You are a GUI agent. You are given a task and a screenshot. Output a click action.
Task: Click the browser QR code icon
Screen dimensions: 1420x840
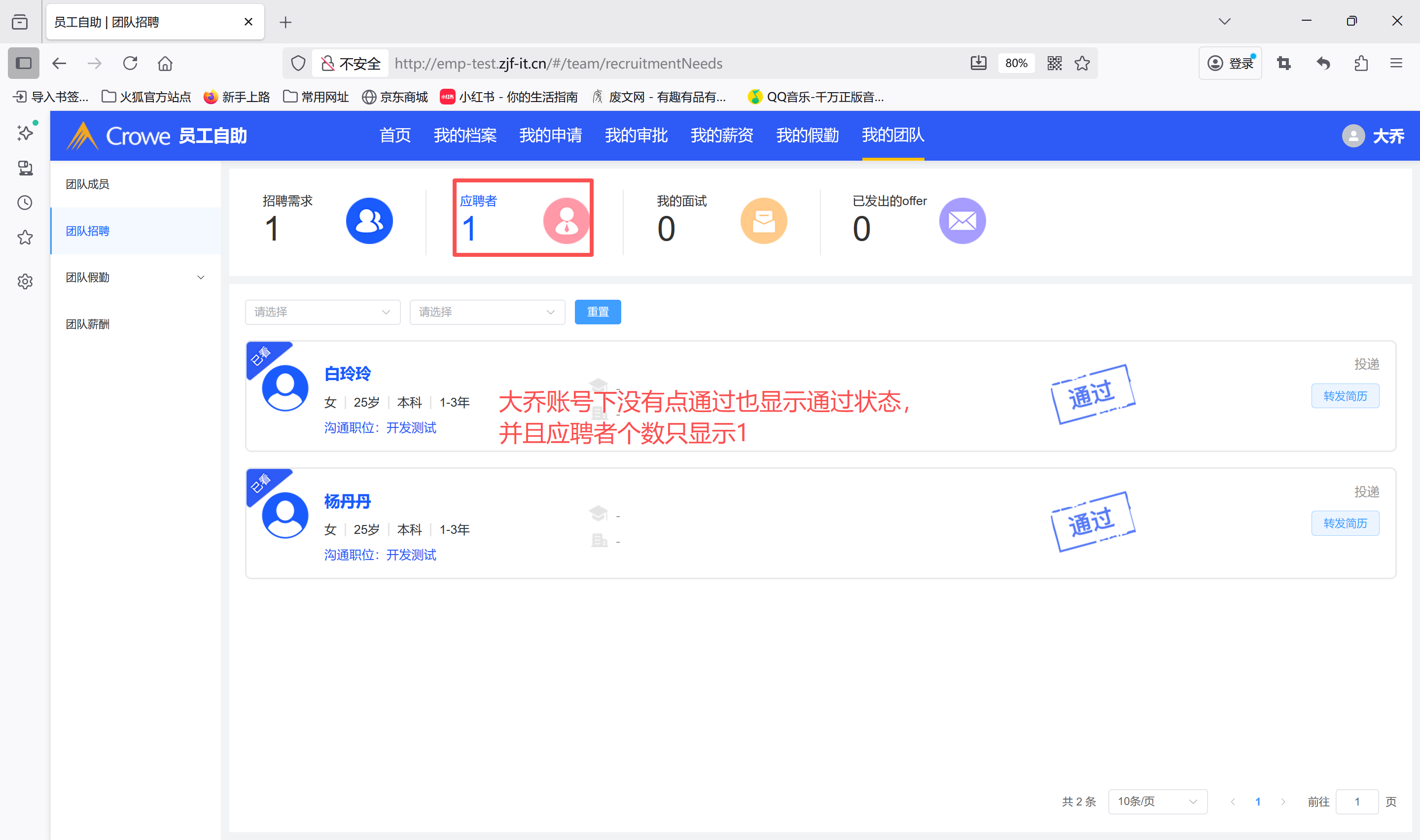[x=1054, y=64]
